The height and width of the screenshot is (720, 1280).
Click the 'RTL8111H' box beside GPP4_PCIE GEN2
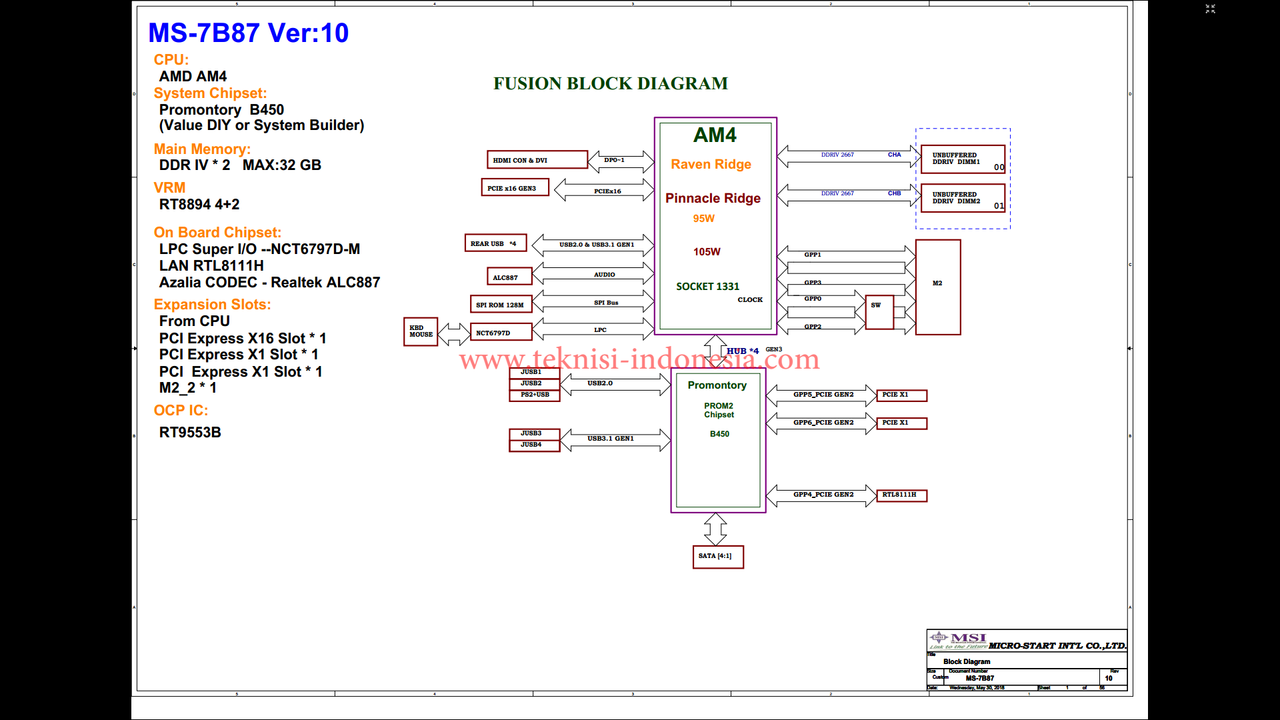(903, 495)
